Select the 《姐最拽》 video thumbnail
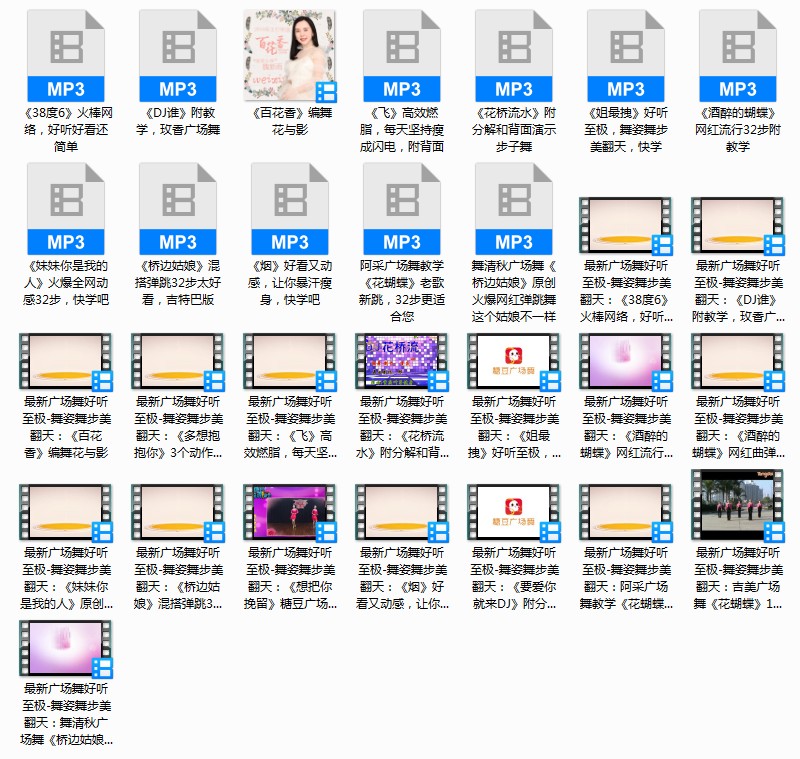Screen dimensions: 800x759 coord(514,361)
